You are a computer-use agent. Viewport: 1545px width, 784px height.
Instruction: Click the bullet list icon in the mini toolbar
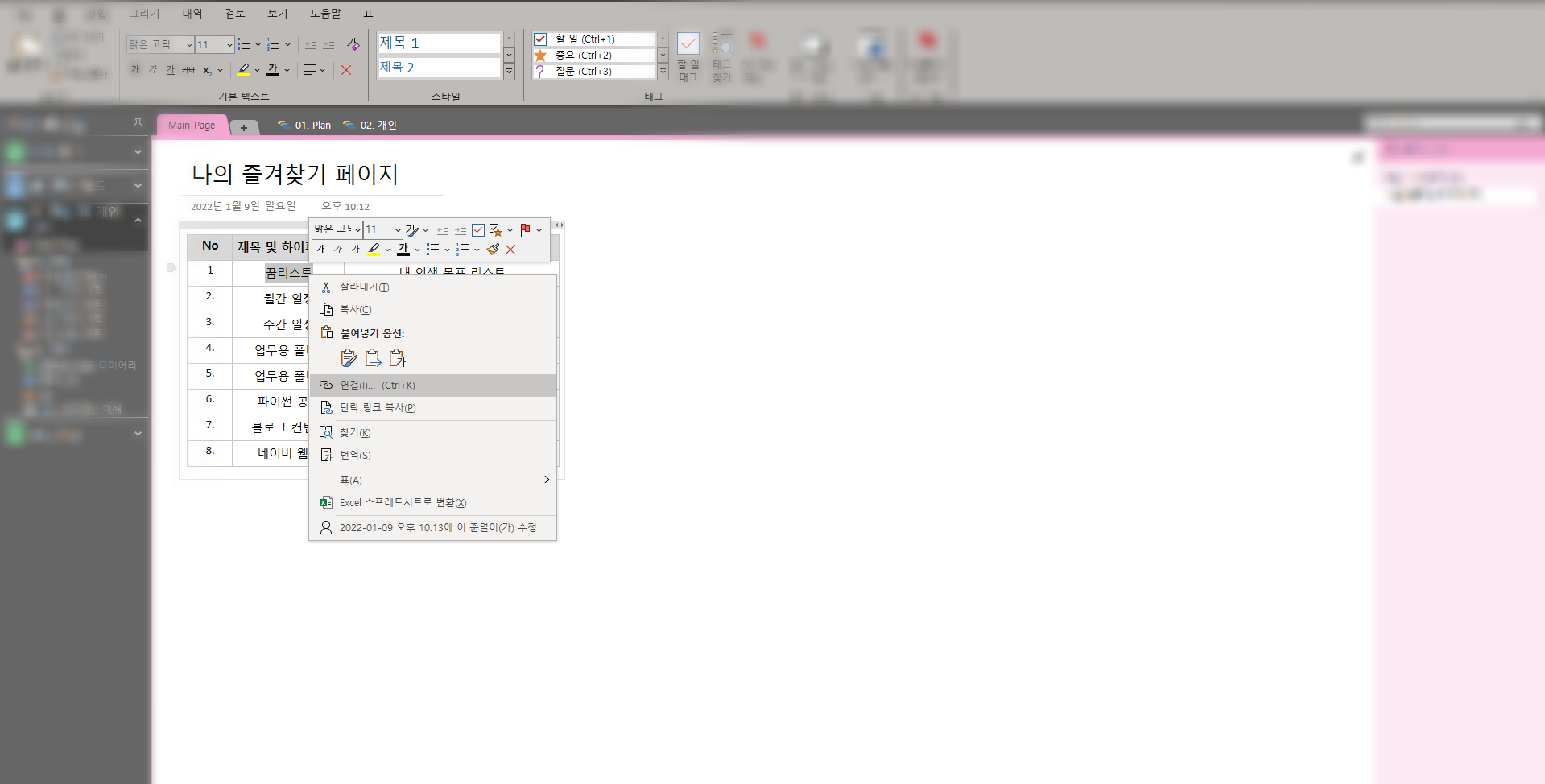pyautogui.click(x=432, y=250)
